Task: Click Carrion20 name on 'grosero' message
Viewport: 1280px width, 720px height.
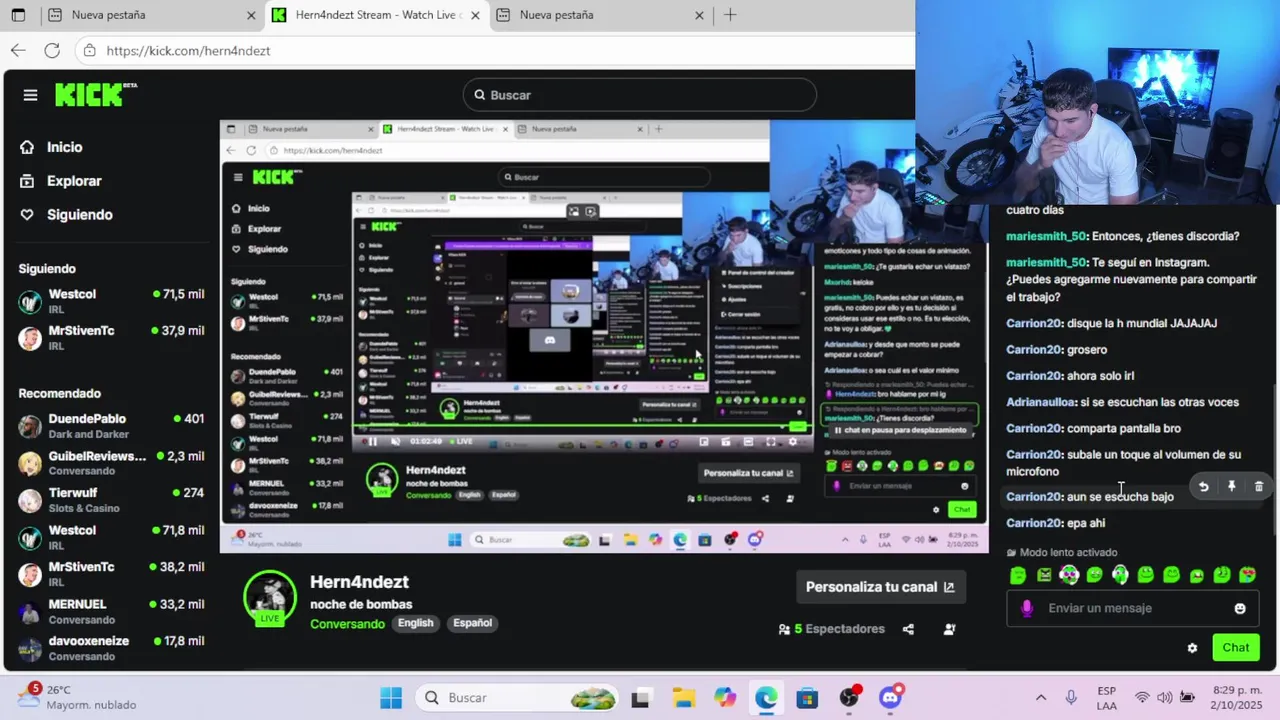Action: click(x=1034, y=350)
